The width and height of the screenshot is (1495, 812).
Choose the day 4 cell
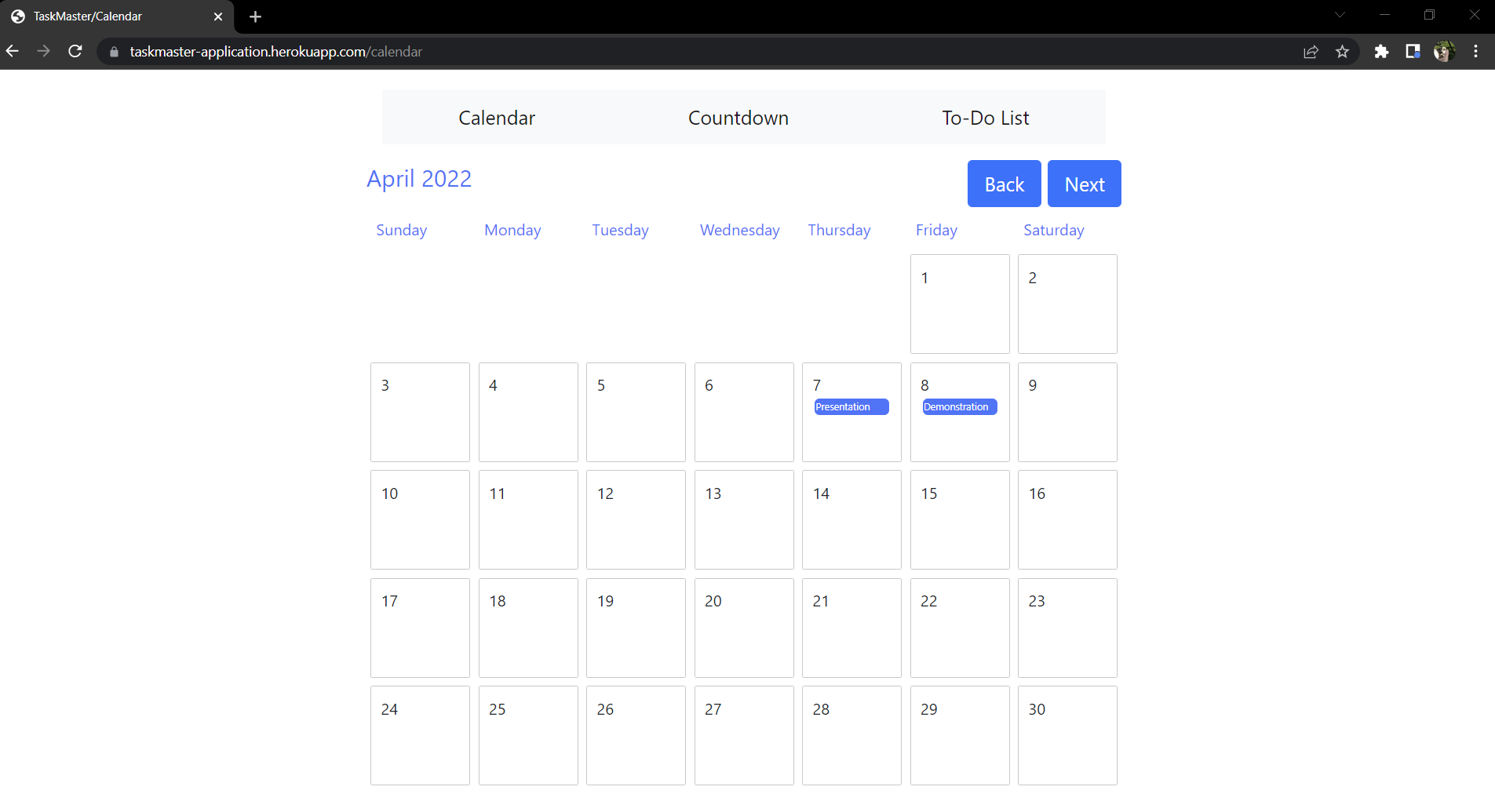528,412
